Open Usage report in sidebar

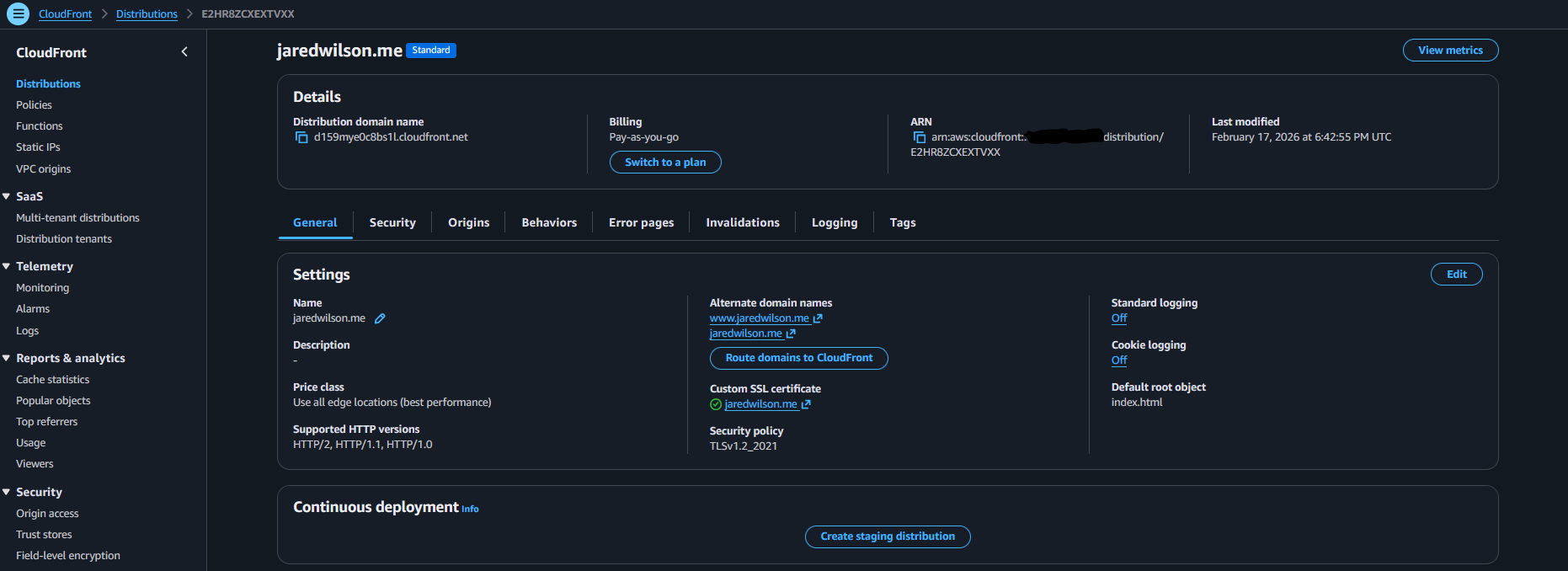(30, 443)
